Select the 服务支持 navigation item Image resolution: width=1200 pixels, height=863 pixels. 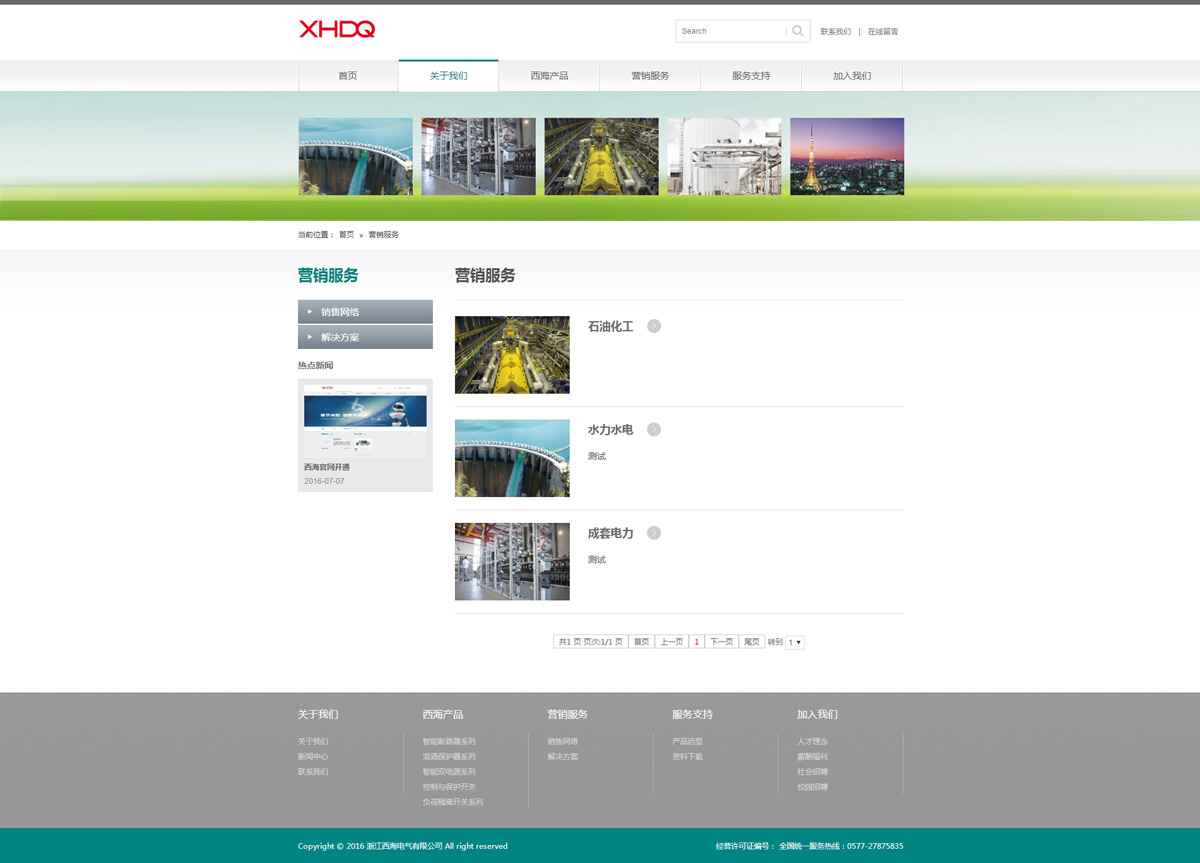coord(751,76)
